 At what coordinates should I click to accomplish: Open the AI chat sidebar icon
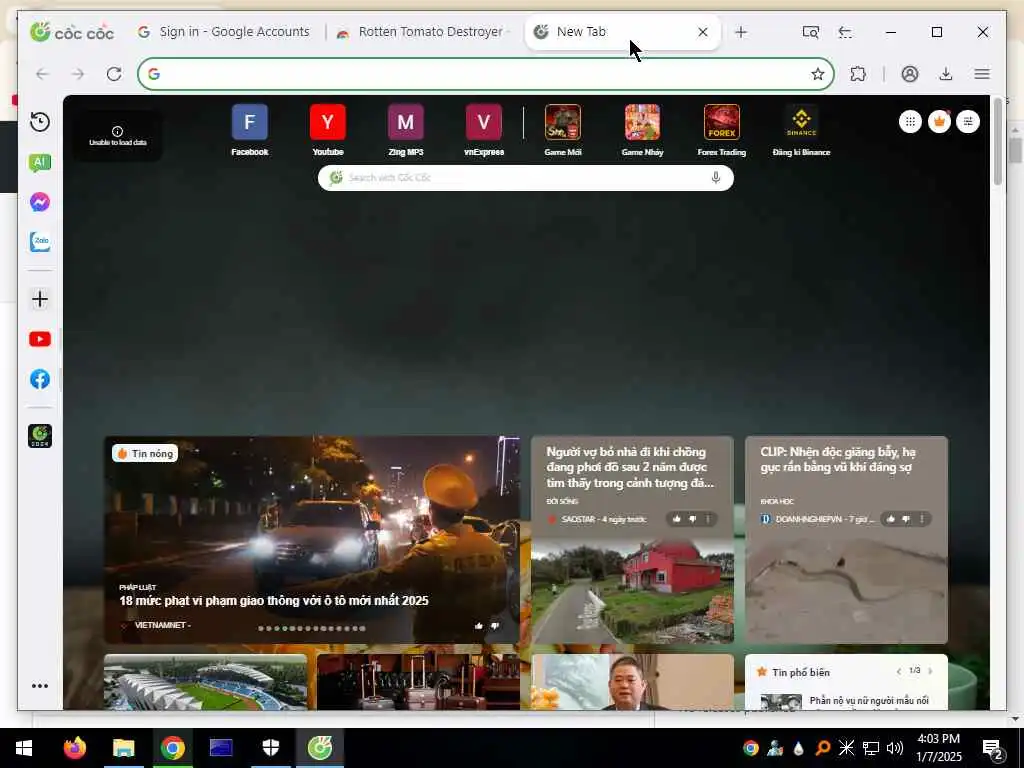(40, 163)
